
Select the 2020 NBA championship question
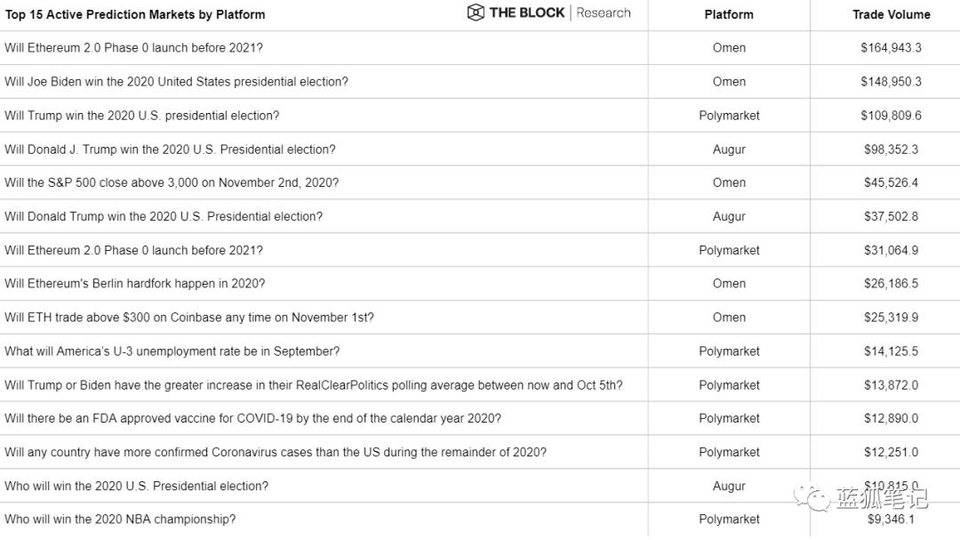click(x=120, y=519)
